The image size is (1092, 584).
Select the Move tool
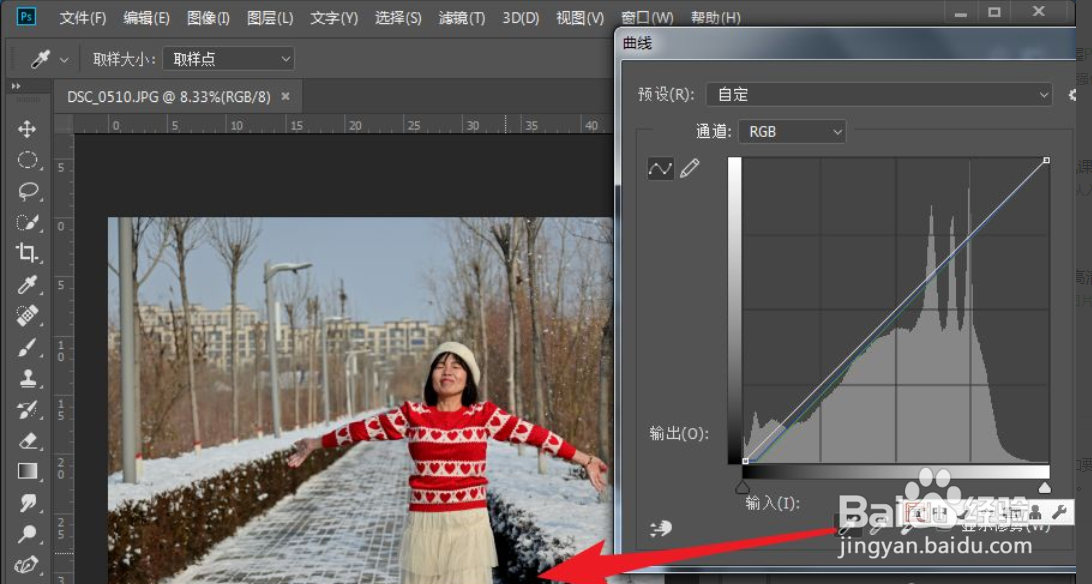[x=27, y=129]
